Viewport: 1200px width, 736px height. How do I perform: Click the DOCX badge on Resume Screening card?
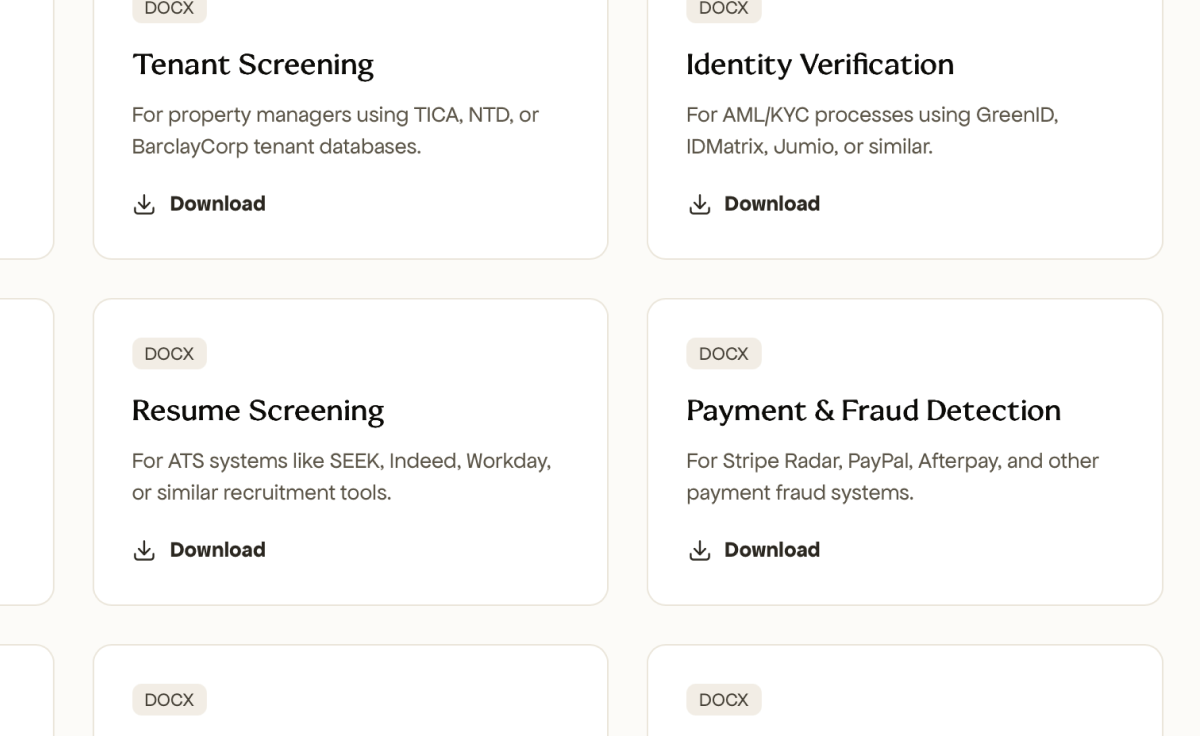click(169, 353)
